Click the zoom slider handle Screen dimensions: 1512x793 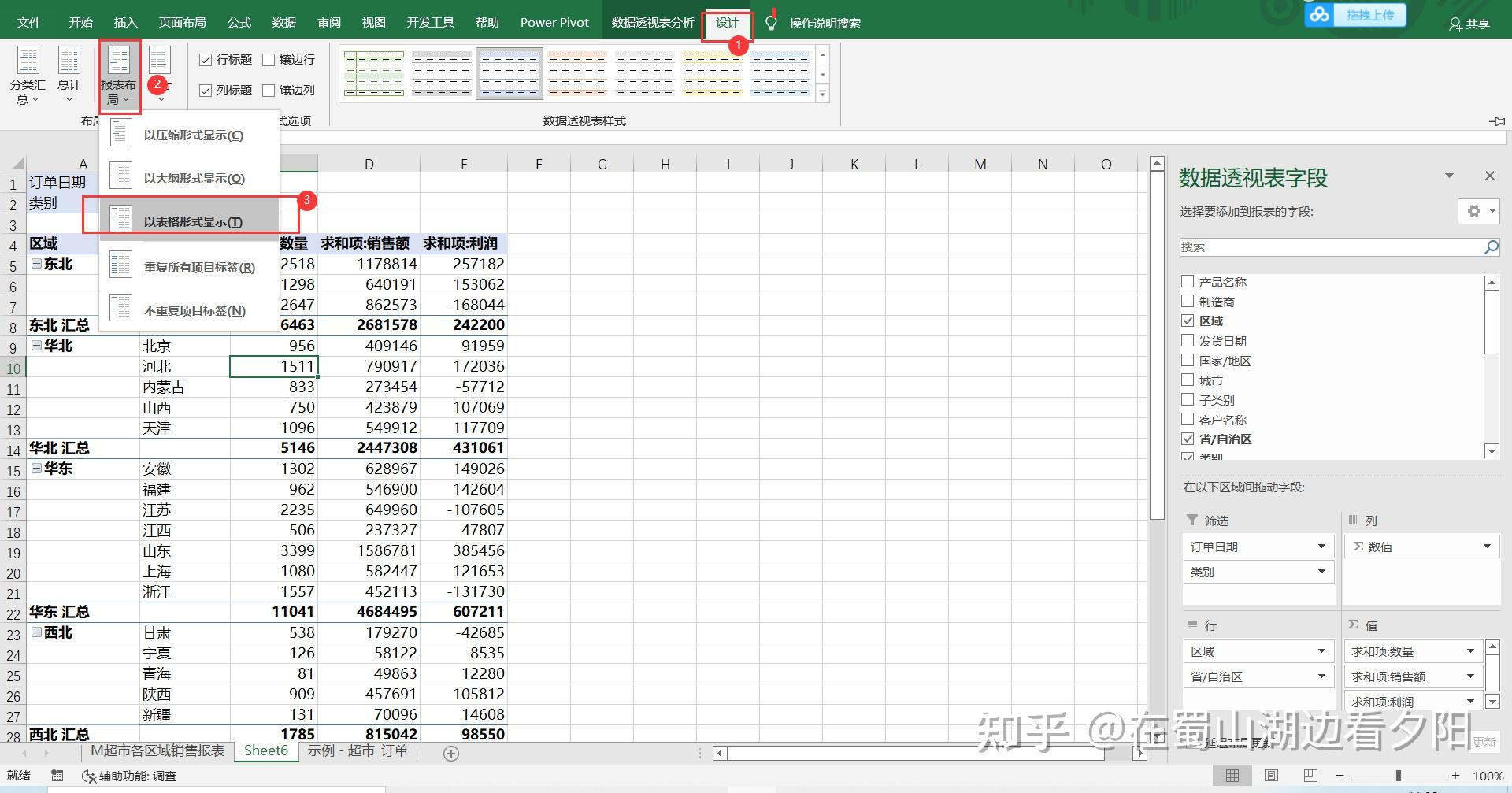[1399, 776]
